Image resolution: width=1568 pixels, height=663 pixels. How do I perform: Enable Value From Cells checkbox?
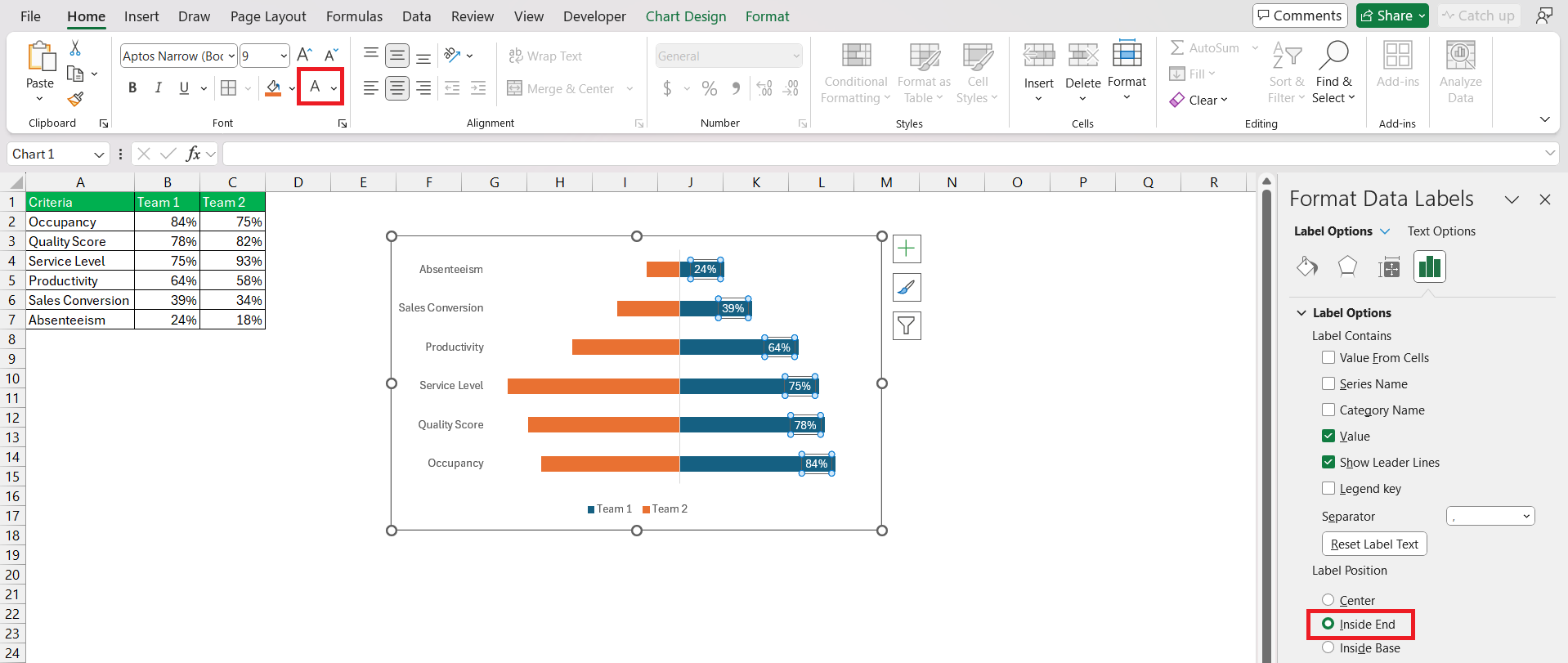[x=1328, y=357]
